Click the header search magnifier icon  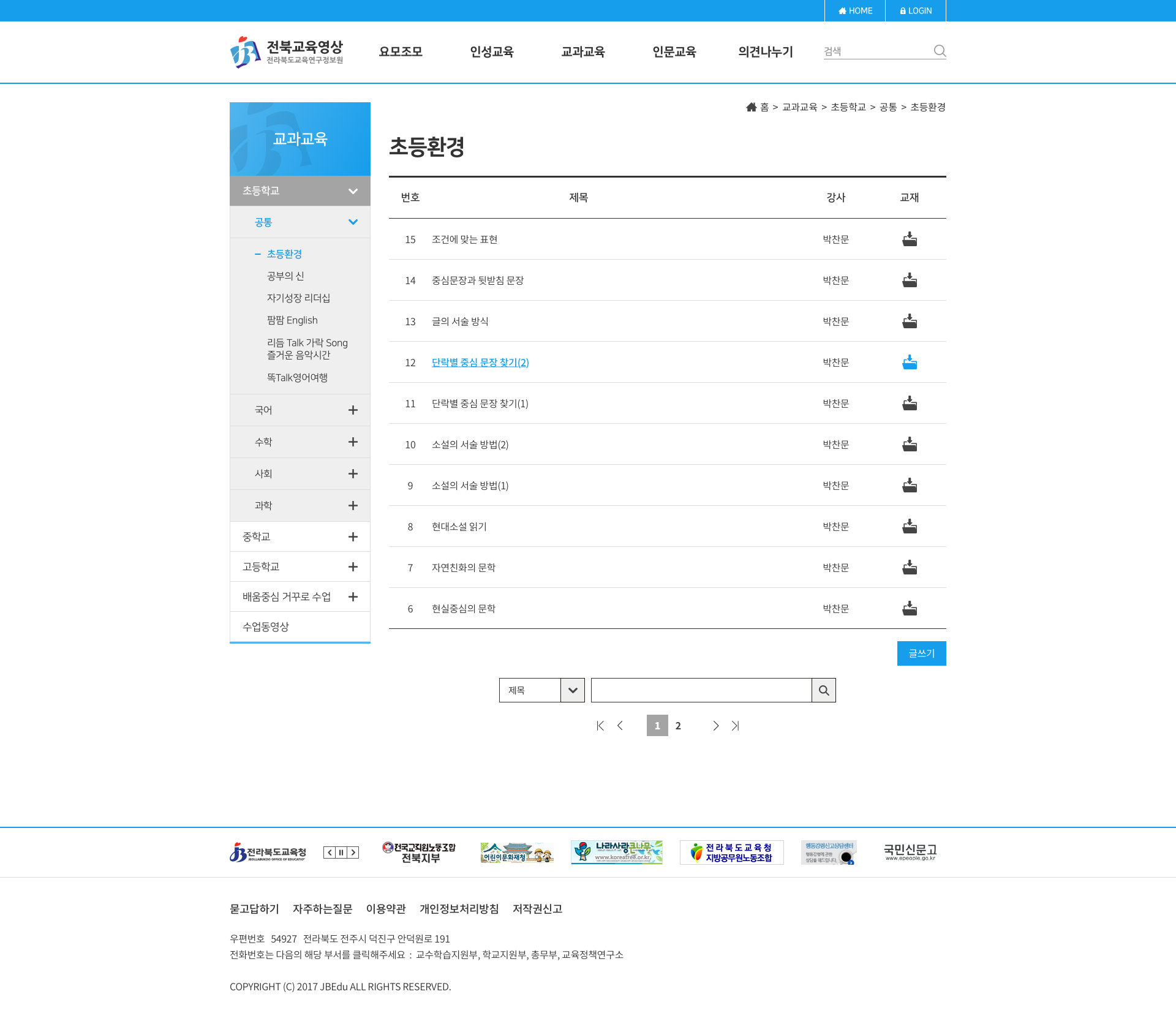940,51
